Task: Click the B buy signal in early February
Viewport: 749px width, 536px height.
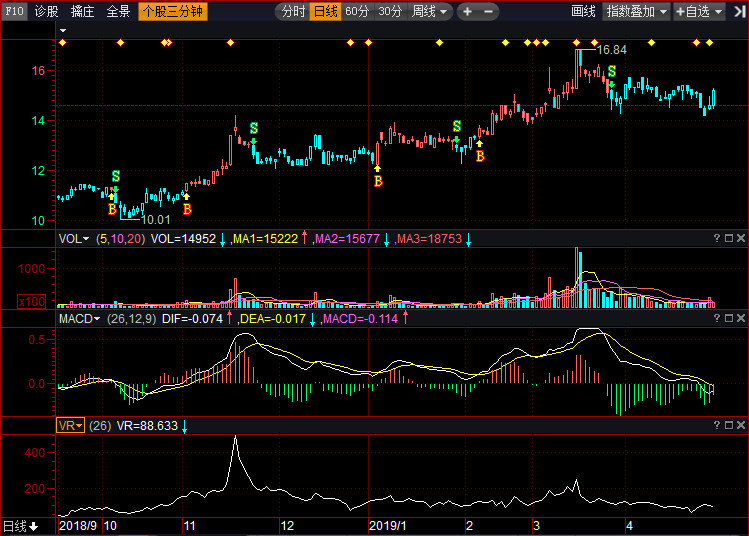Action: tap(480, 156)
